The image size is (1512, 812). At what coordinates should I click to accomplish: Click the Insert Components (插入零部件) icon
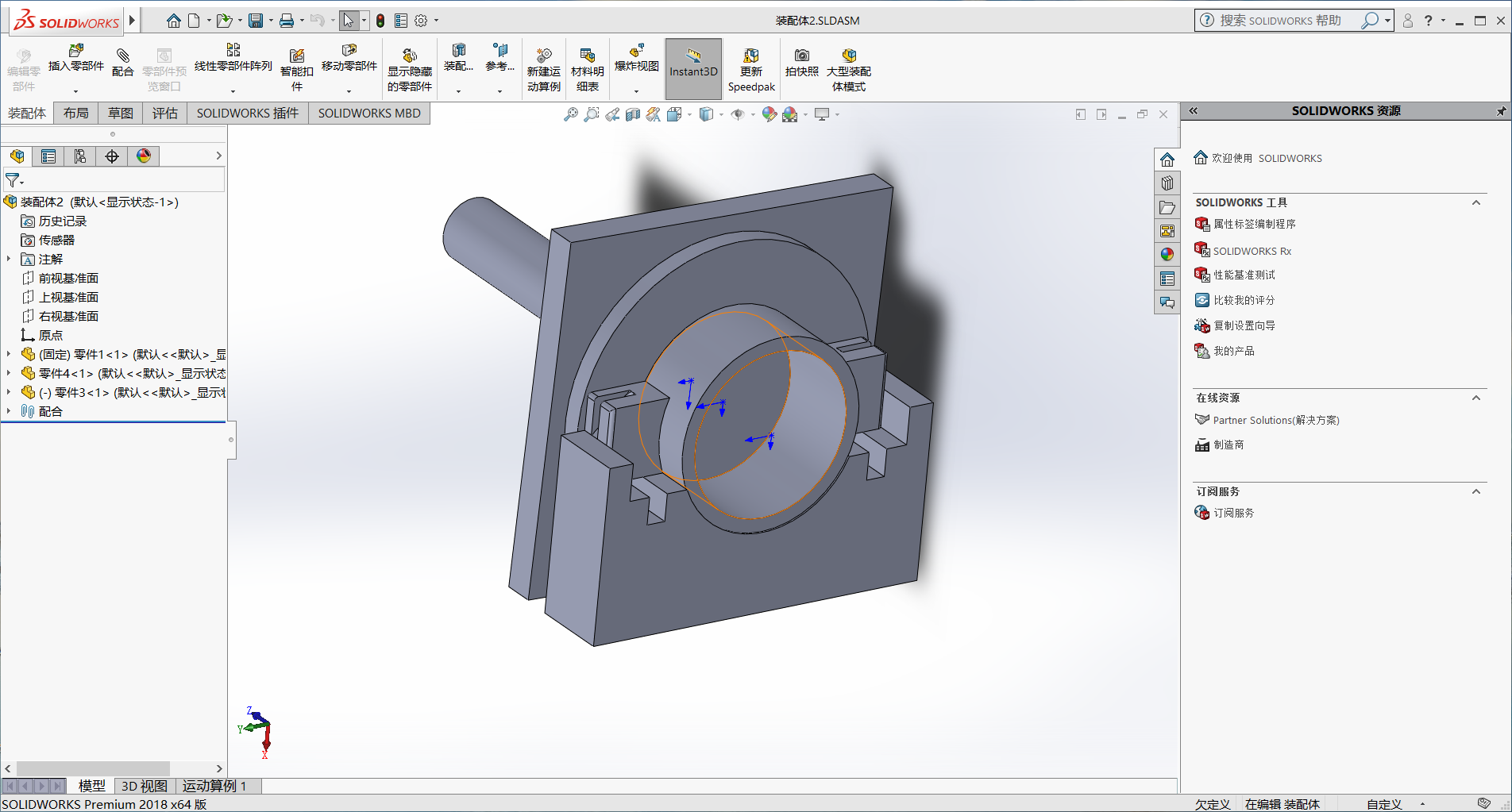(75, 52)
